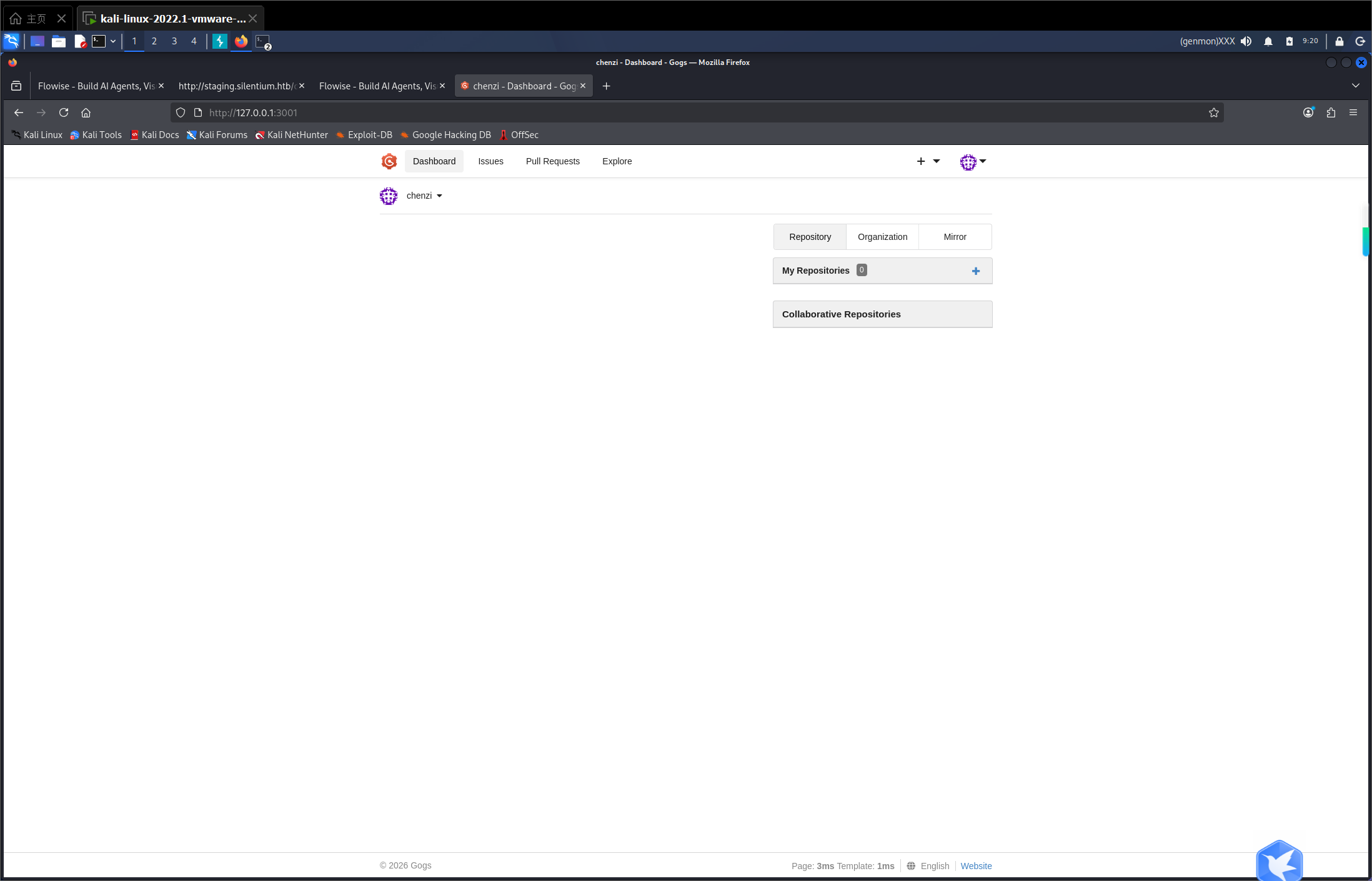Switch to first Flowise browser tab
Image resolution: width=1372 pixels, height=881 pixels.
96,86
